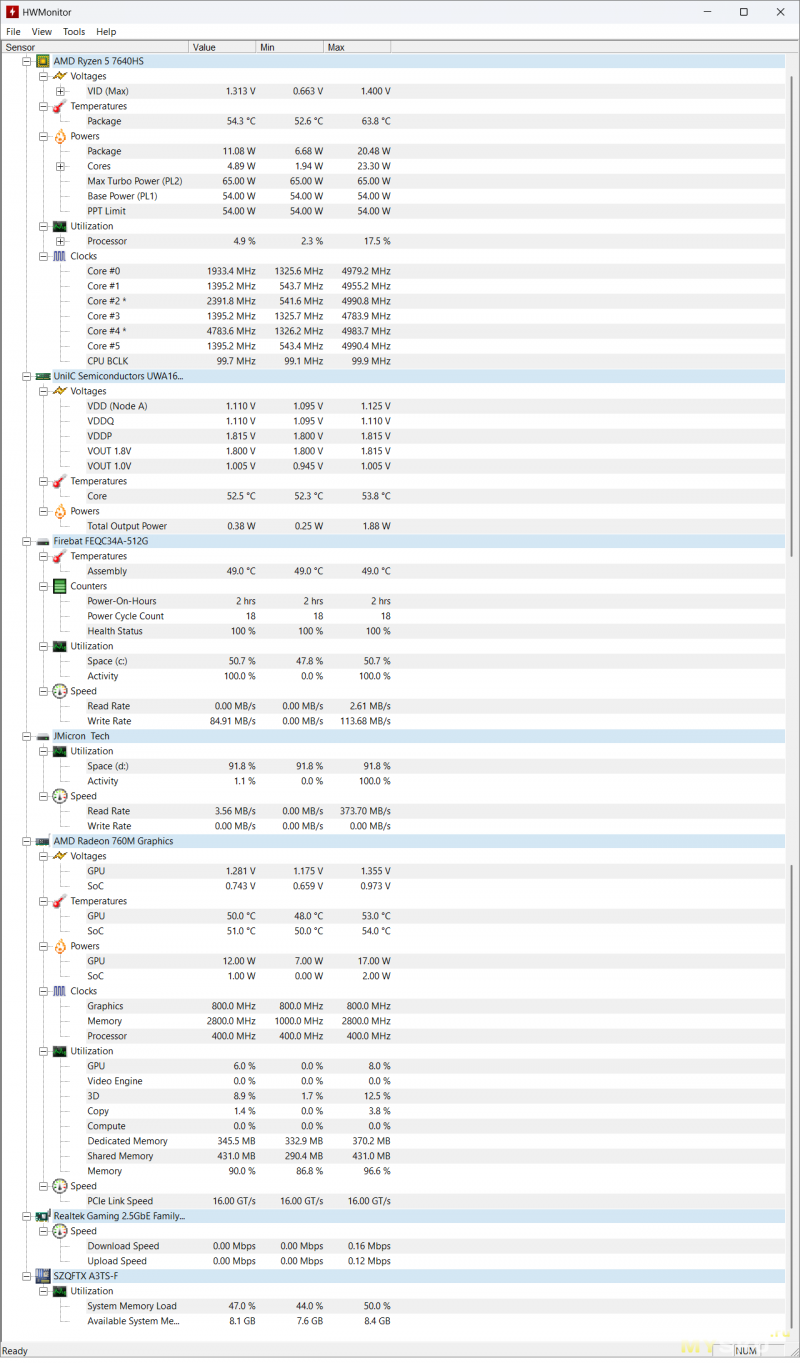Viewport: 800px width, 1363px height.
Task: Click the CPU Clocks waveform icon
Action: pos(60,256)
